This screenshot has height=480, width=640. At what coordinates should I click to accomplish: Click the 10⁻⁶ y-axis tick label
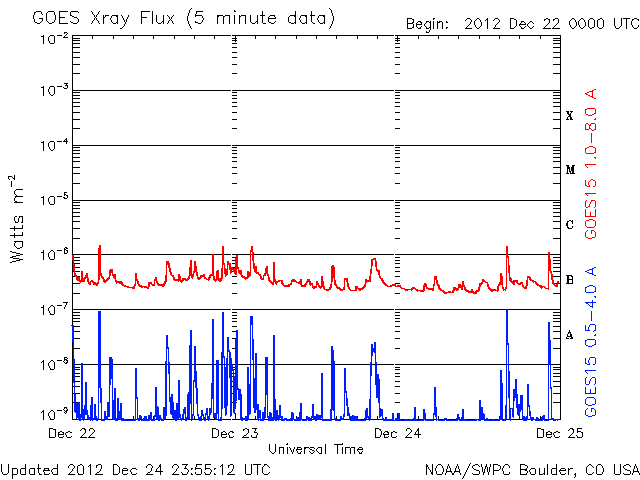click(x=56, y=255)
